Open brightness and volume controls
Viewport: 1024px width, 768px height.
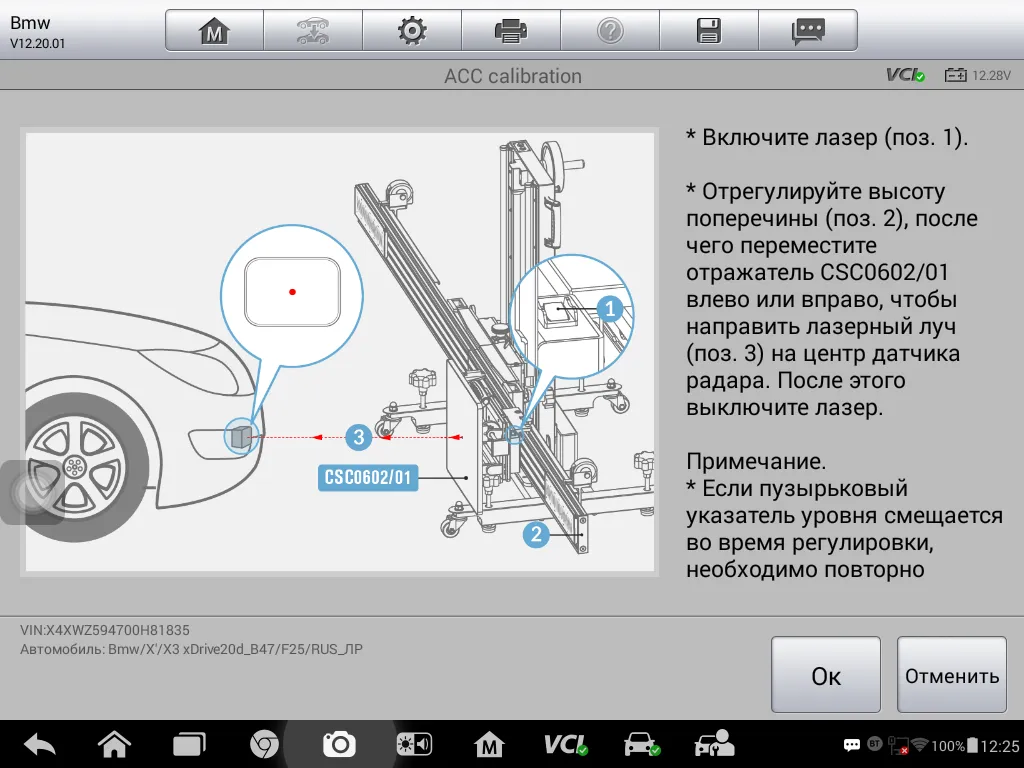click(x=414, y=744)
